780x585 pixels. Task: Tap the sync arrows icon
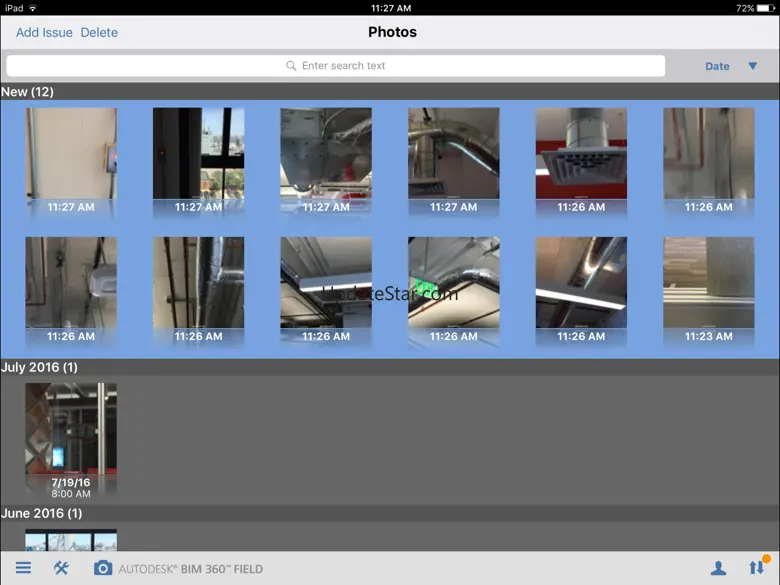(756, 567)
